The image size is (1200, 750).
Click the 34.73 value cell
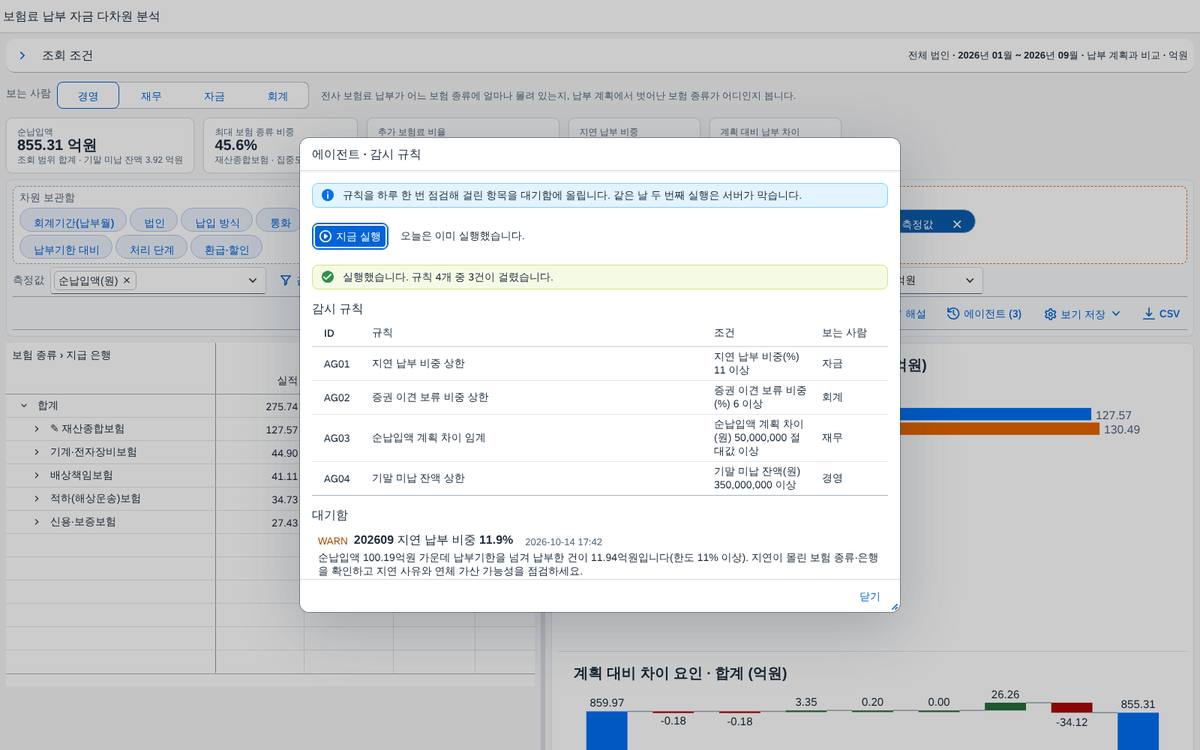coord(260,499)
